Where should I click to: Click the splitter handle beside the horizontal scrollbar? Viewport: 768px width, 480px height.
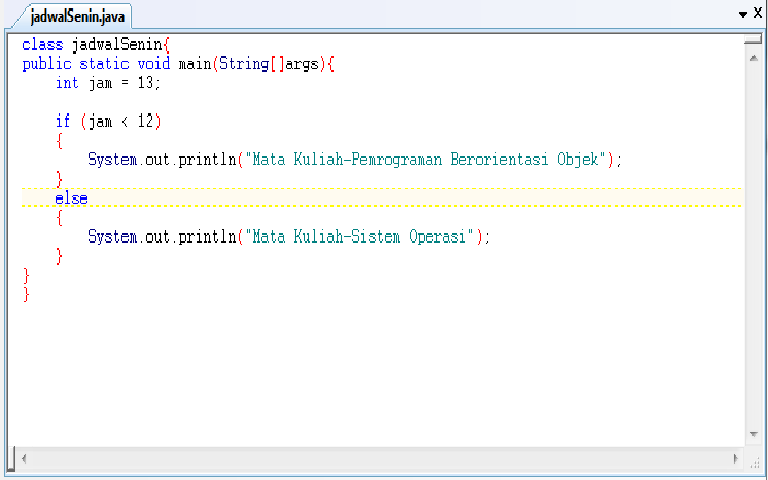13,458
